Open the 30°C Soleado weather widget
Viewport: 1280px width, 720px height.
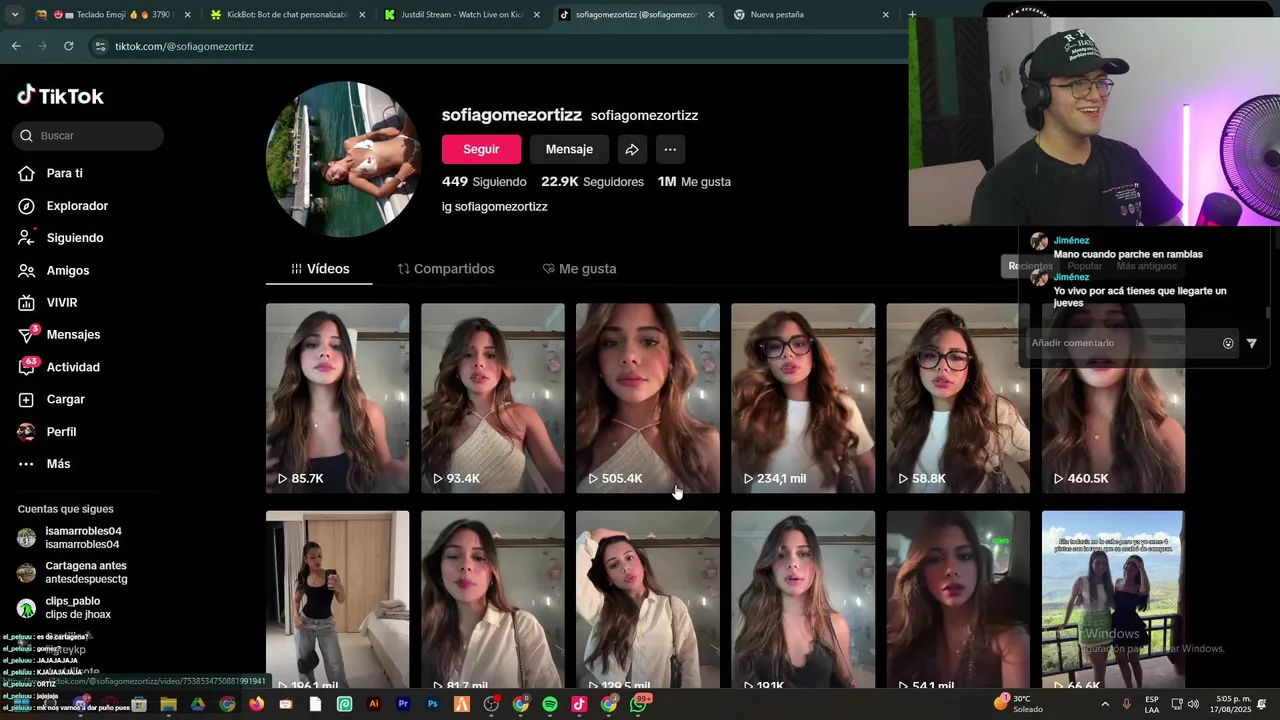pos(1018,704)
